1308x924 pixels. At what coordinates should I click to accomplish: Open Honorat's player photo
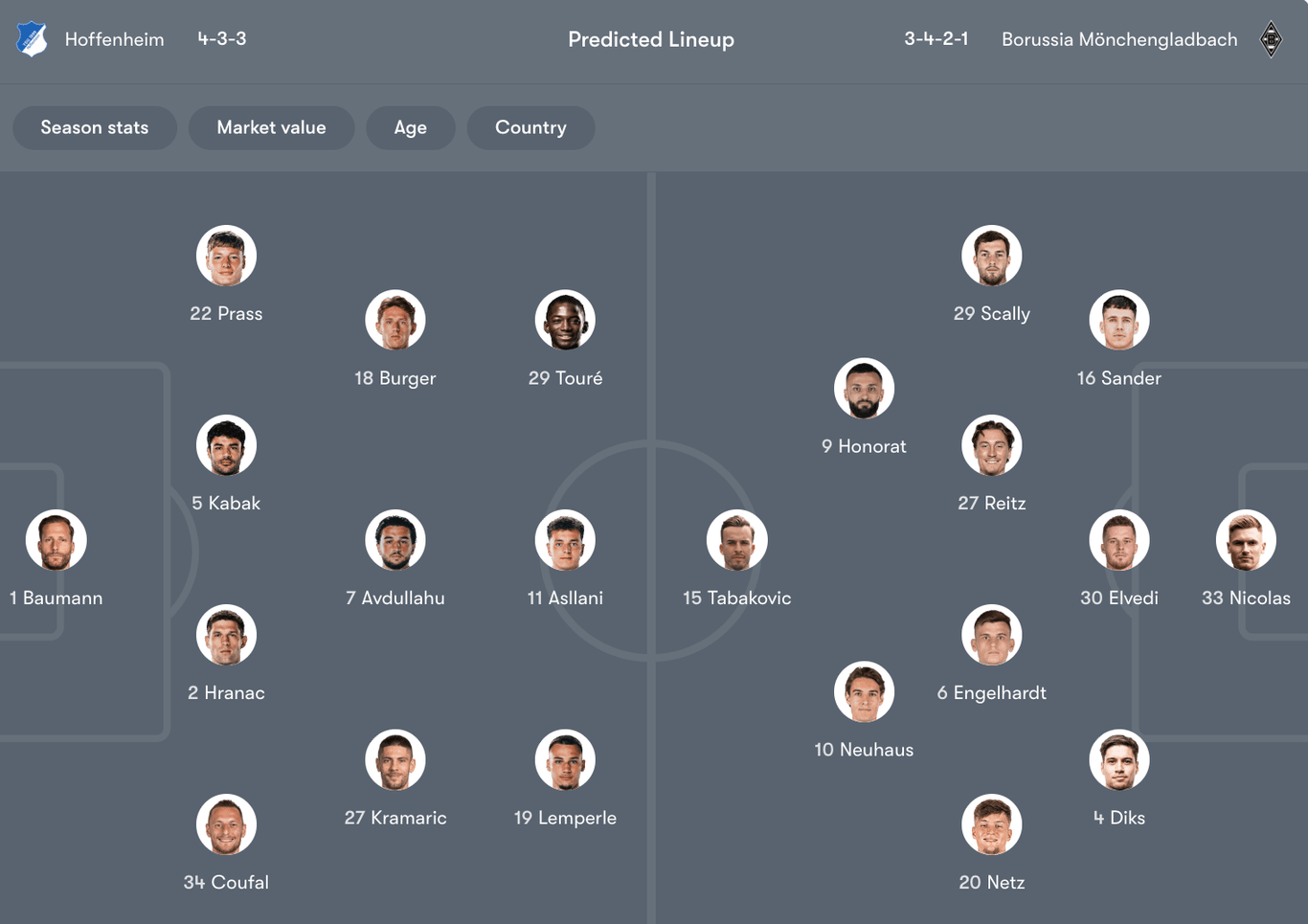864,389
